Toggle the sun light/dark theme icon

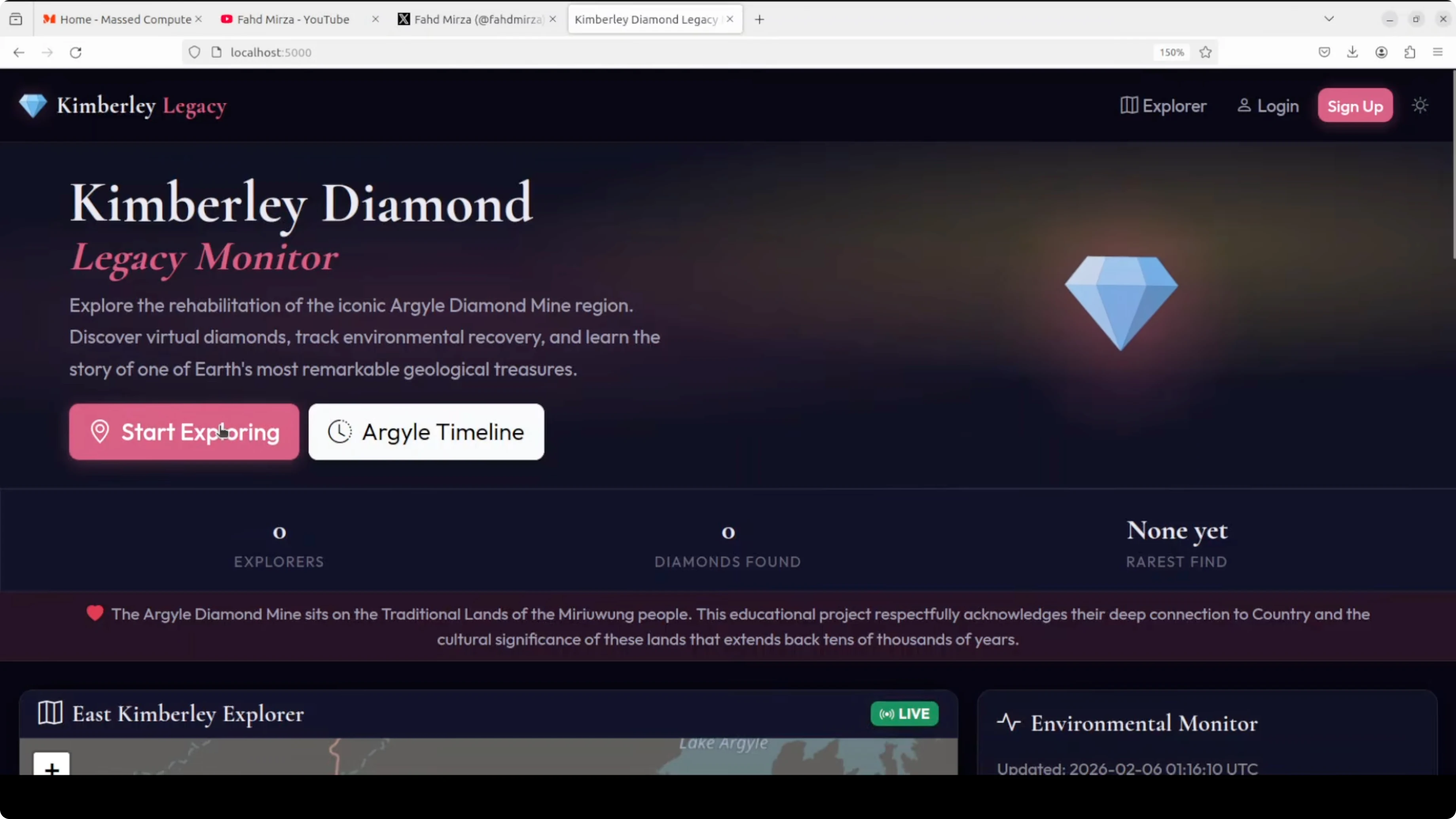point(1420,106)
